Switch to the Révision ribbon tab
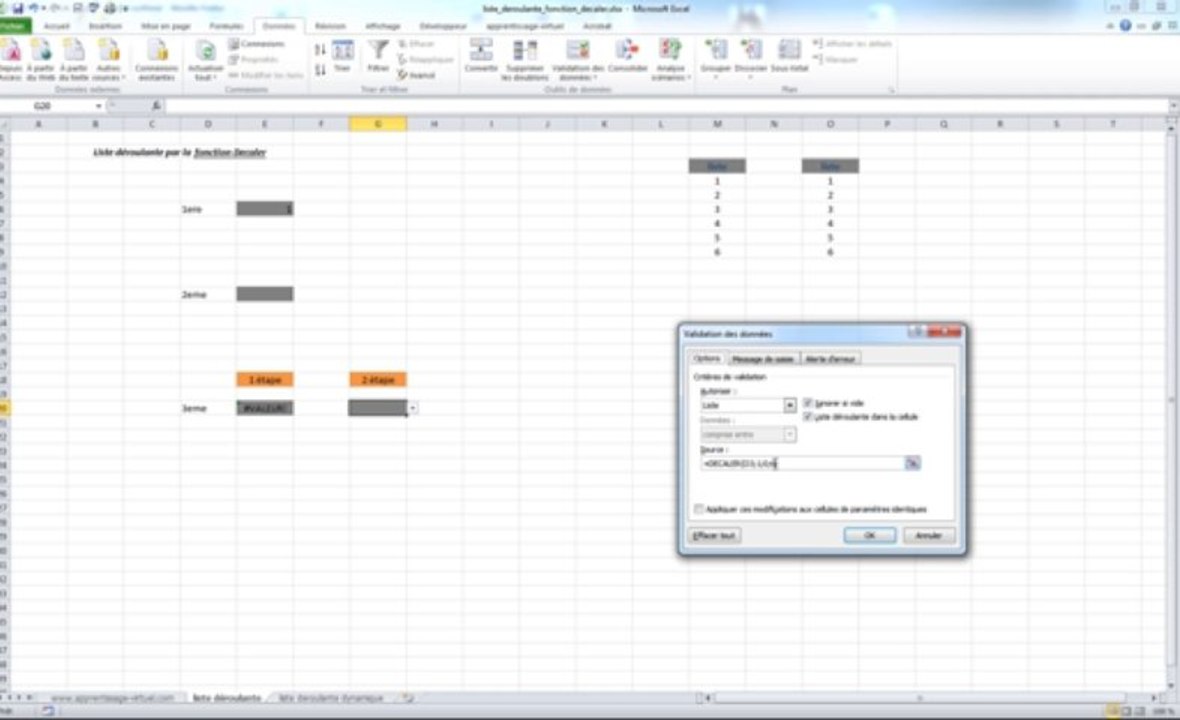 coord(330,26)
